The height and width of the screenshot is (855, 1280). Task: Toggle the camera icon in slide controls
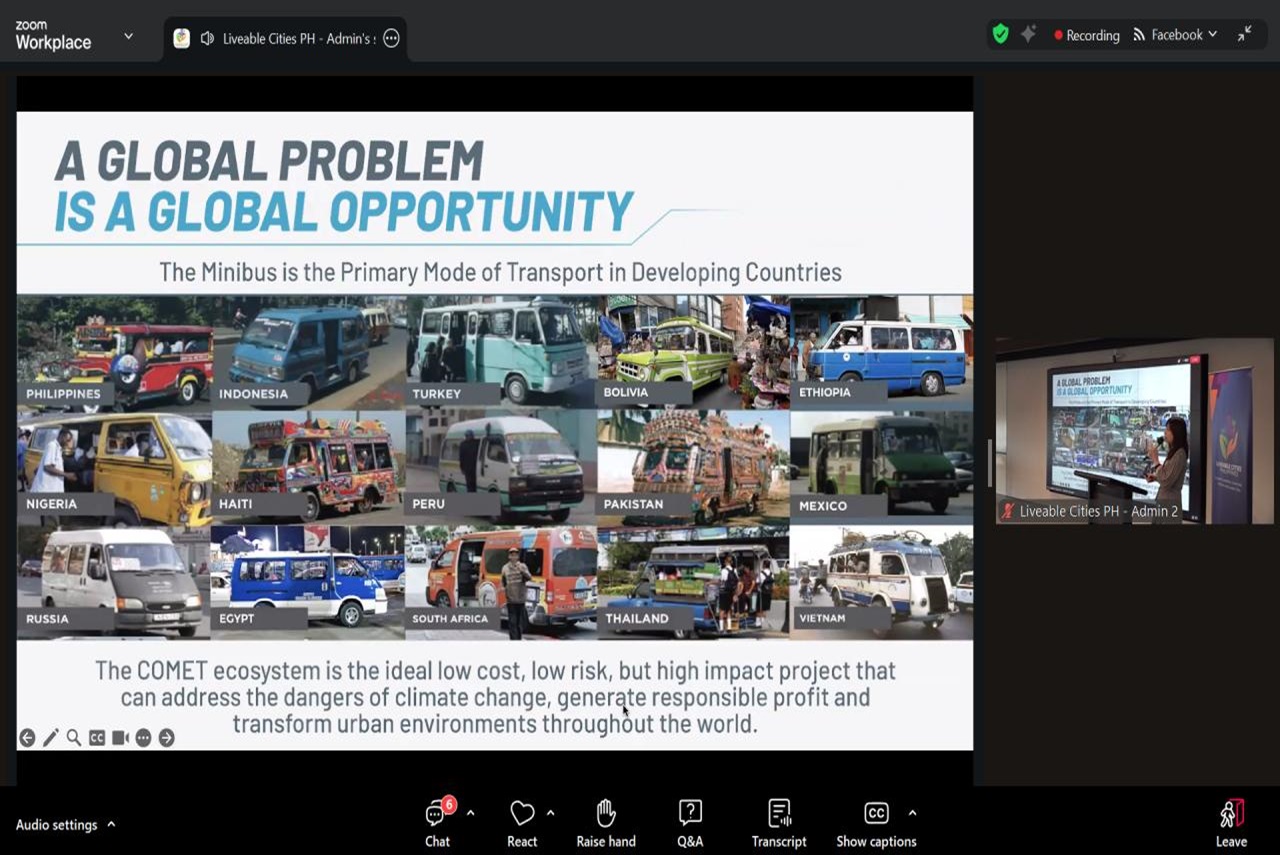pyautogui.click(x=120, y=738)
